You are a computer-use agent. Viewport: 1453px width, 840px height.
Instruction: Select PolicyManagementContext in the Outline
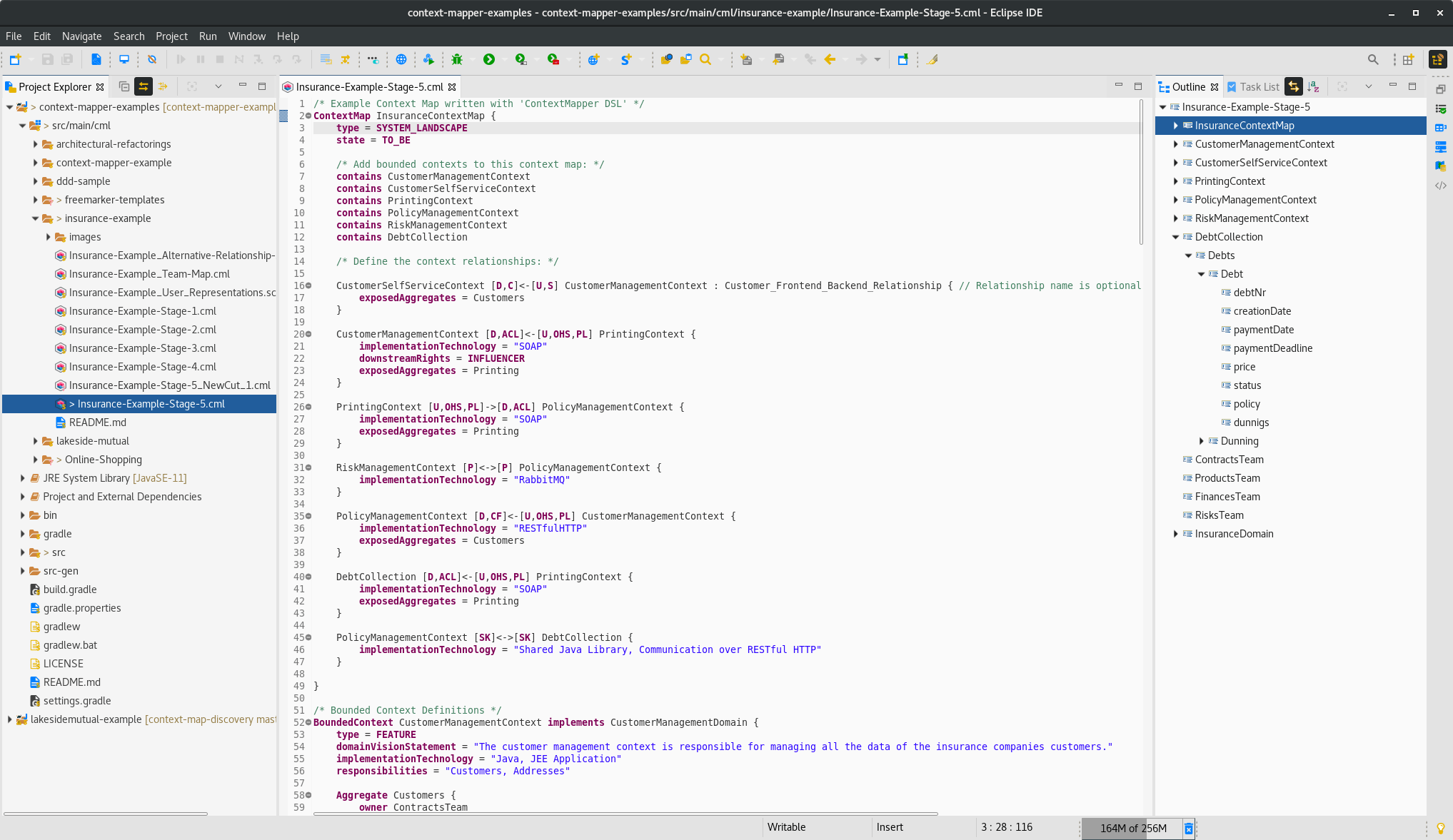(x=1255, y=200)
